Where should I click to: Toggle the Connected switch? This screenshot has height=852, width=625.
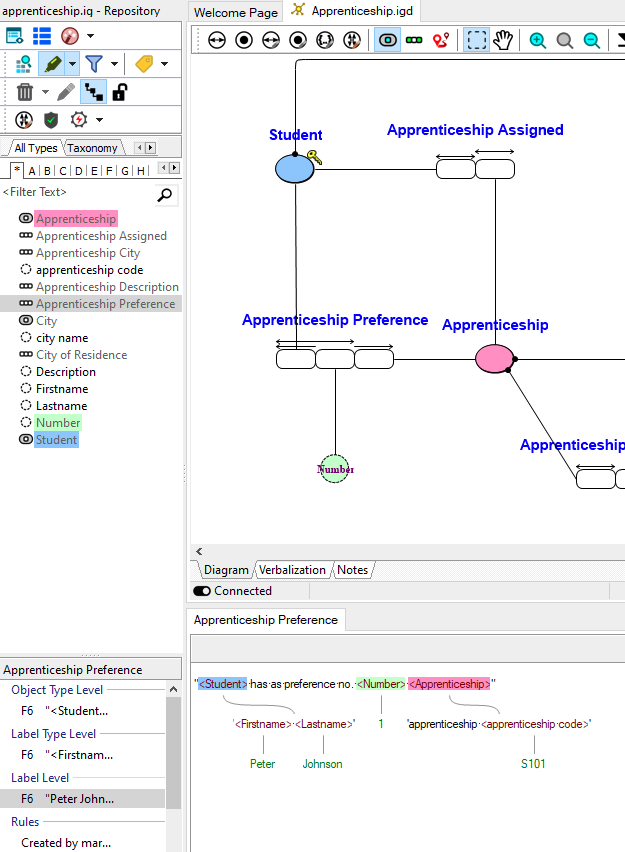(x=202, y=591)
